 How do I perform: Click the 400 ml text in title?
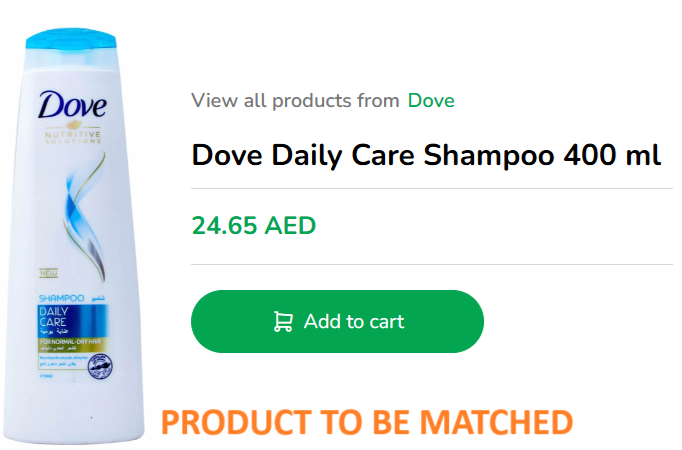coord(612,155)
